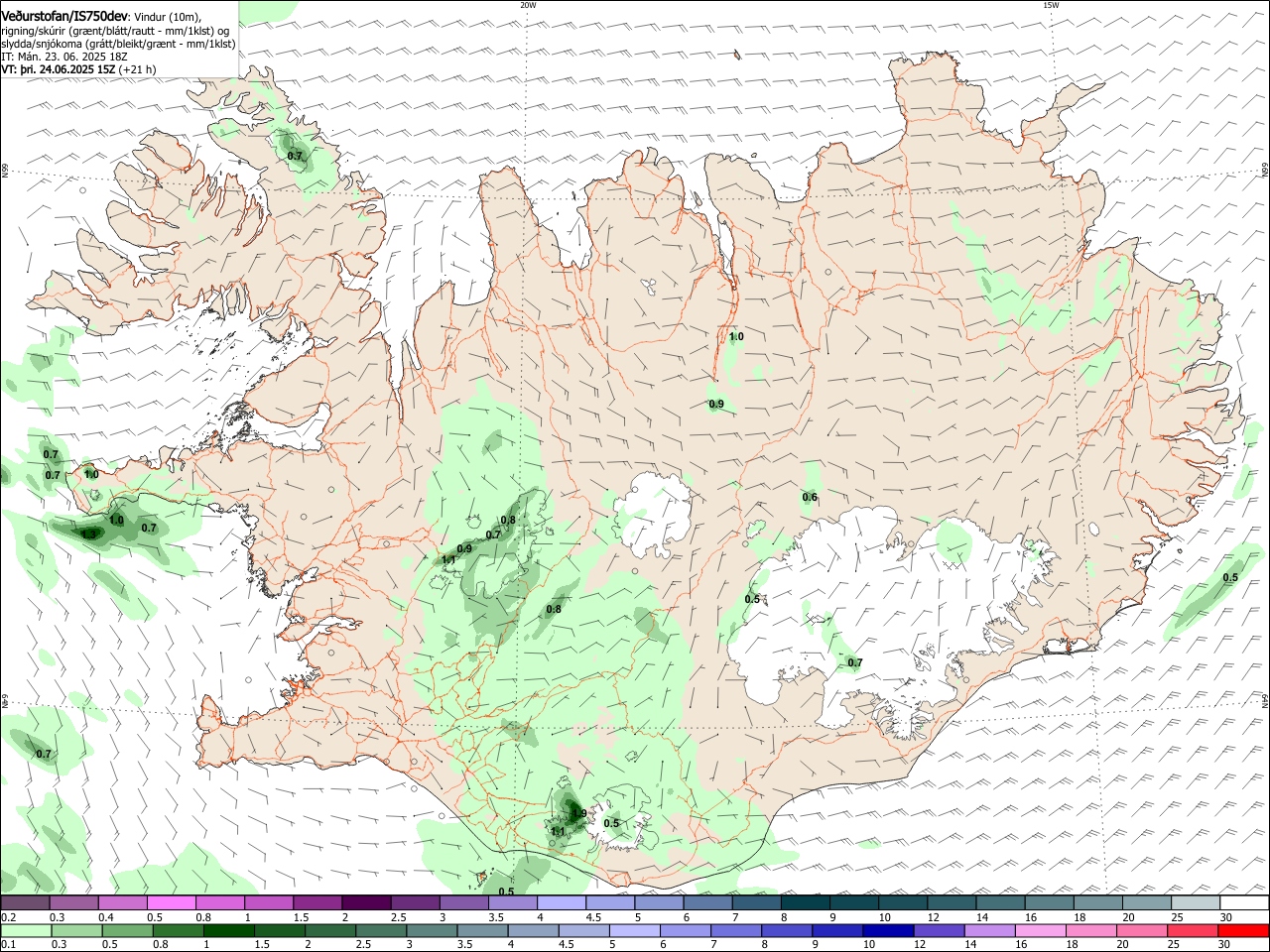The image size is (1270, 952).
Task: Pick the darkest green swatch above lower-row label 1
Action: [x=228, y=931]
